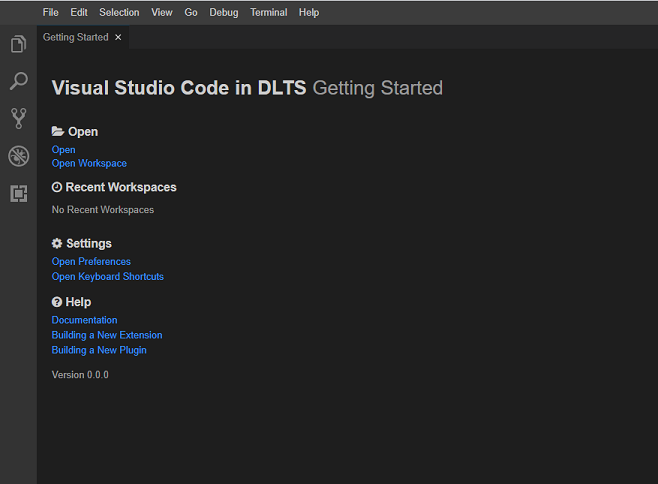The image size is (658, 484).
Task: Open the Help menu in menu bar
Action: [x=309, y=13]
